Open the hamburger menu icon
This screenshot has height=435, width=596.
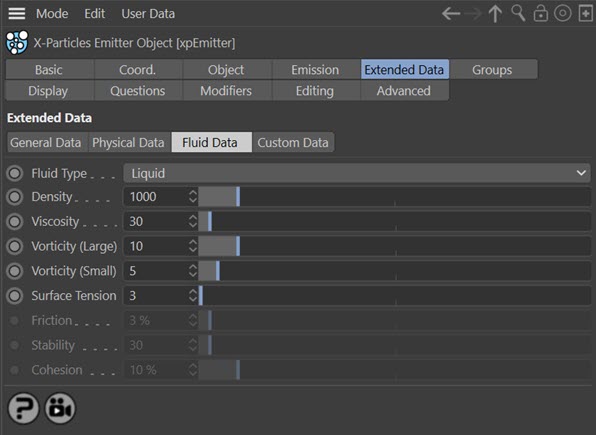(17, 14)
